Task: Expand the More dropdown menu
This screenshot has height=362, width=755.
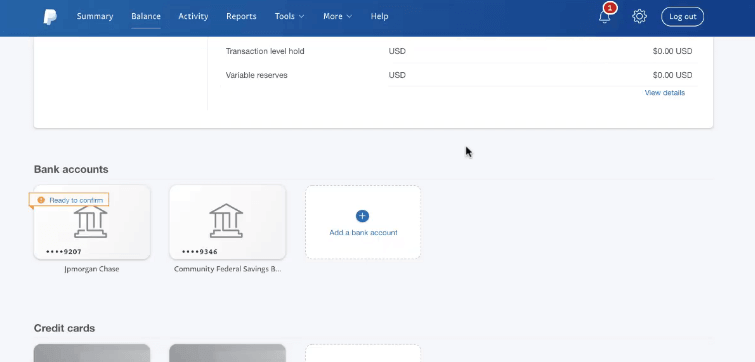Action: tap(338, 16)
